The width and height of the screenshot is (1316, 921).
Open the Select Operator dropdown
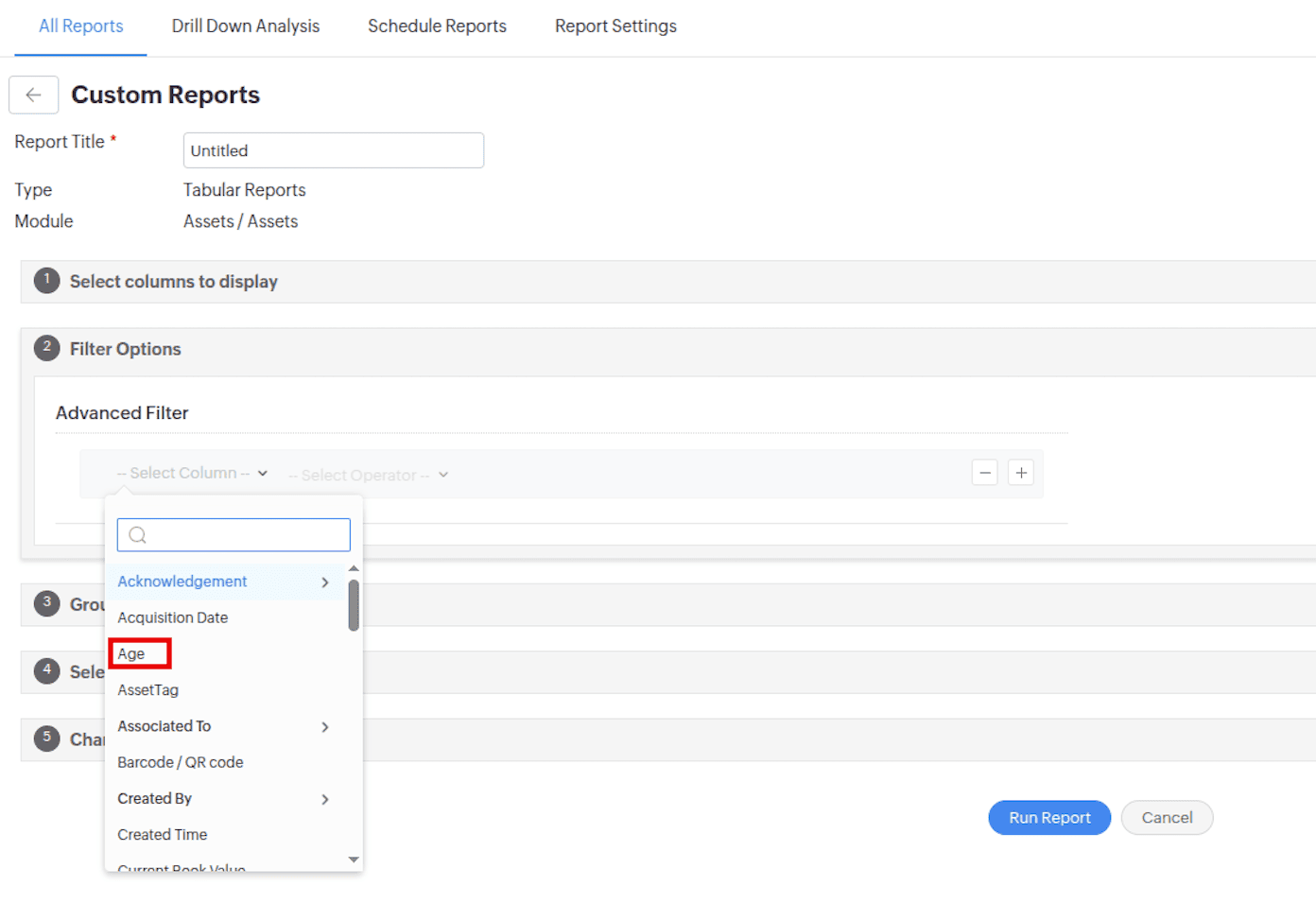(368, 475)
